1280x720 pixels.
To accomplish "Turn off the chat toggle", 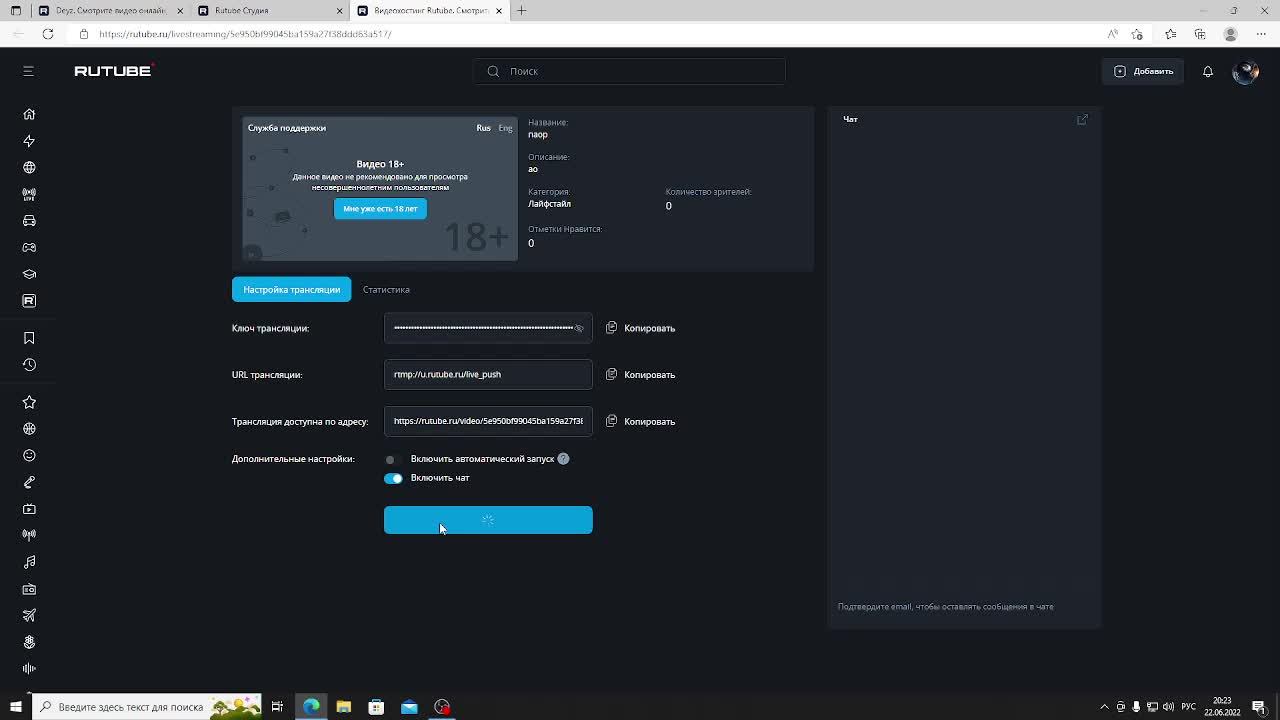I will [x=393, y=478].
